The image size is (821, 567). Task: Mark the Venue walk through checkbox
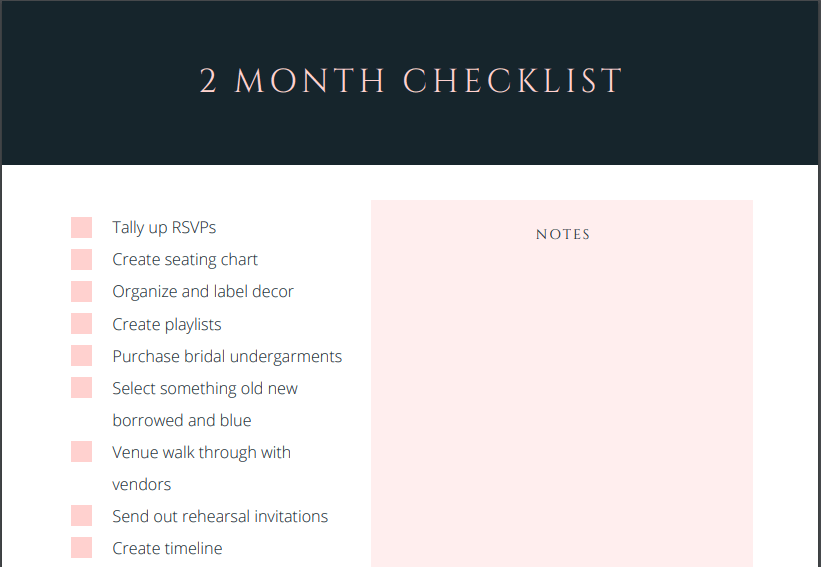81,452
